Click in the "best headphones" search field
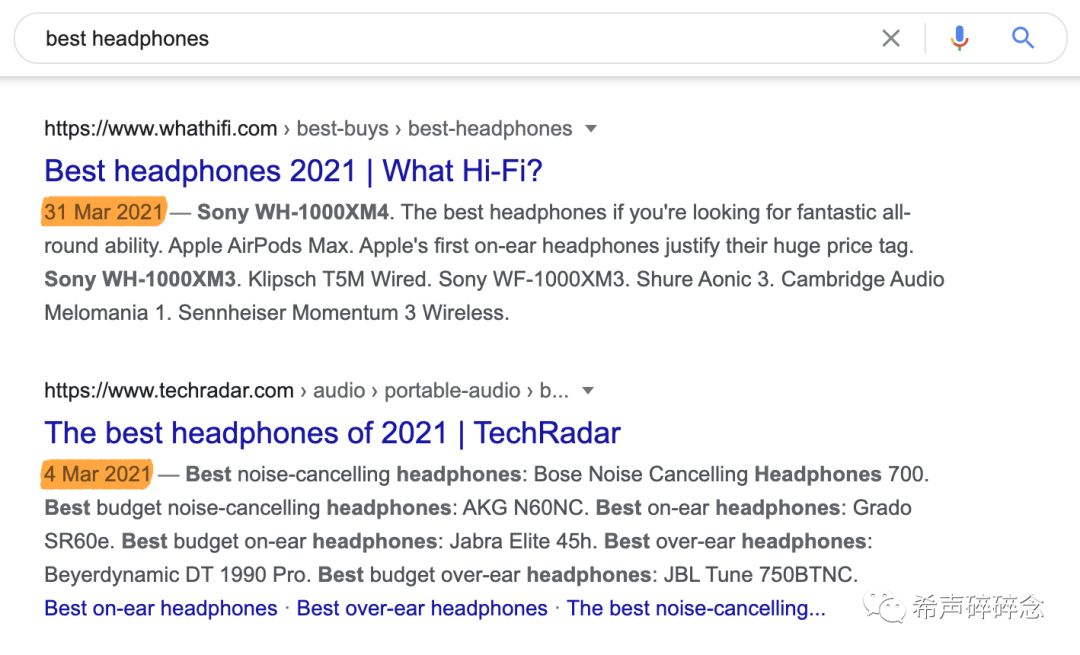 (x=450, y=39)
